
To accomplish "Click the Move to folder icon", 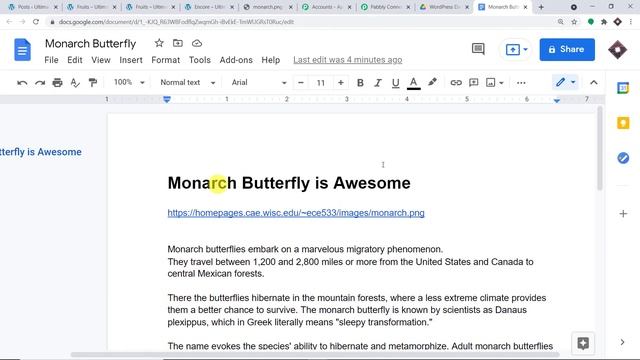I will point(178,43).
